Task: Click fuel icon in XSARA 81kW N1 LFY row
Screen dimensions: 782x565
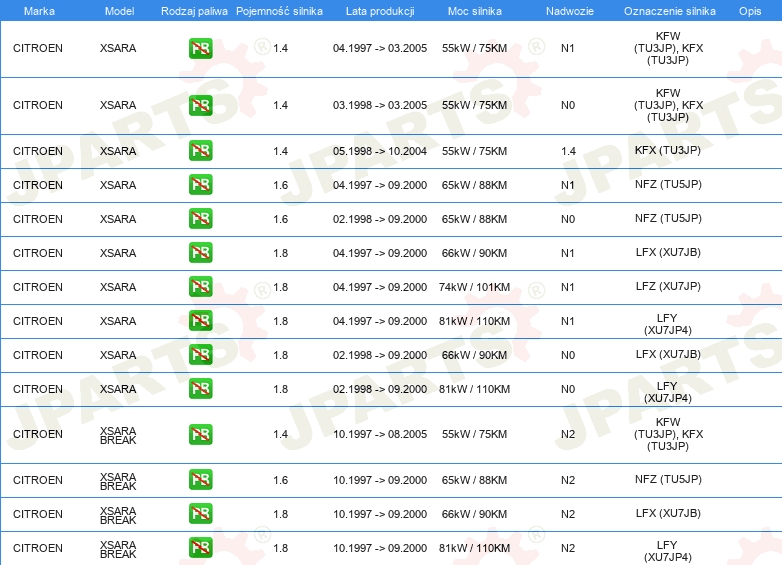Action: [x=200, y=320]
